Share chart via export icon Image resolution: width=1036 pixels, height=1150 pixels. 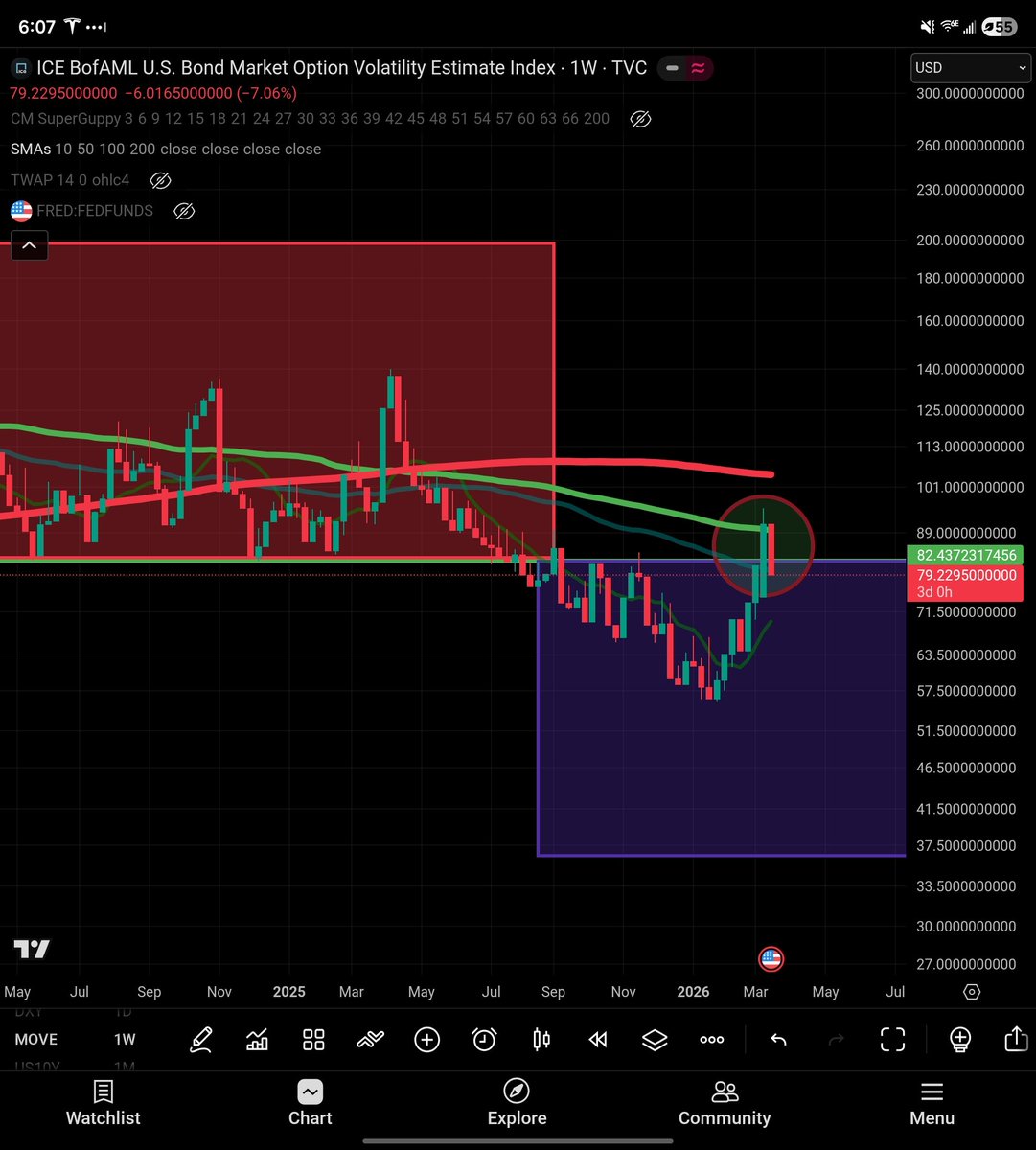pos(1016,1039)
